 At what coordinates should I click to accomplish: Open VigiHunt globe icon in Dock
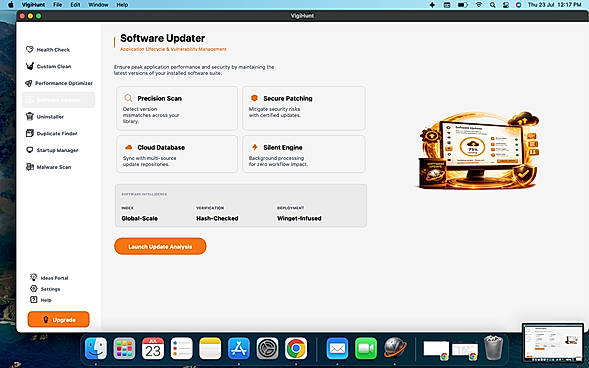coord(395,347)
